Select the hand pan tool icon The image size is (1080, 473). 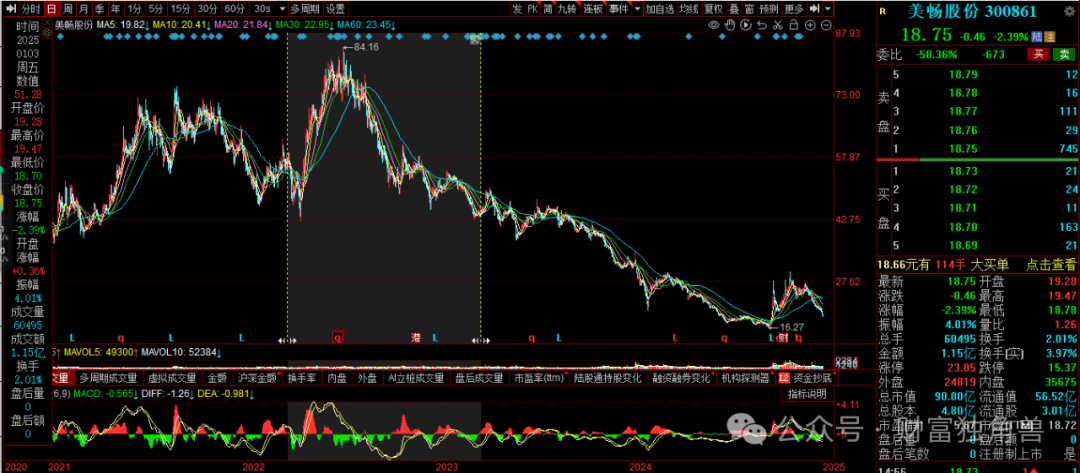tap(729, 25)
